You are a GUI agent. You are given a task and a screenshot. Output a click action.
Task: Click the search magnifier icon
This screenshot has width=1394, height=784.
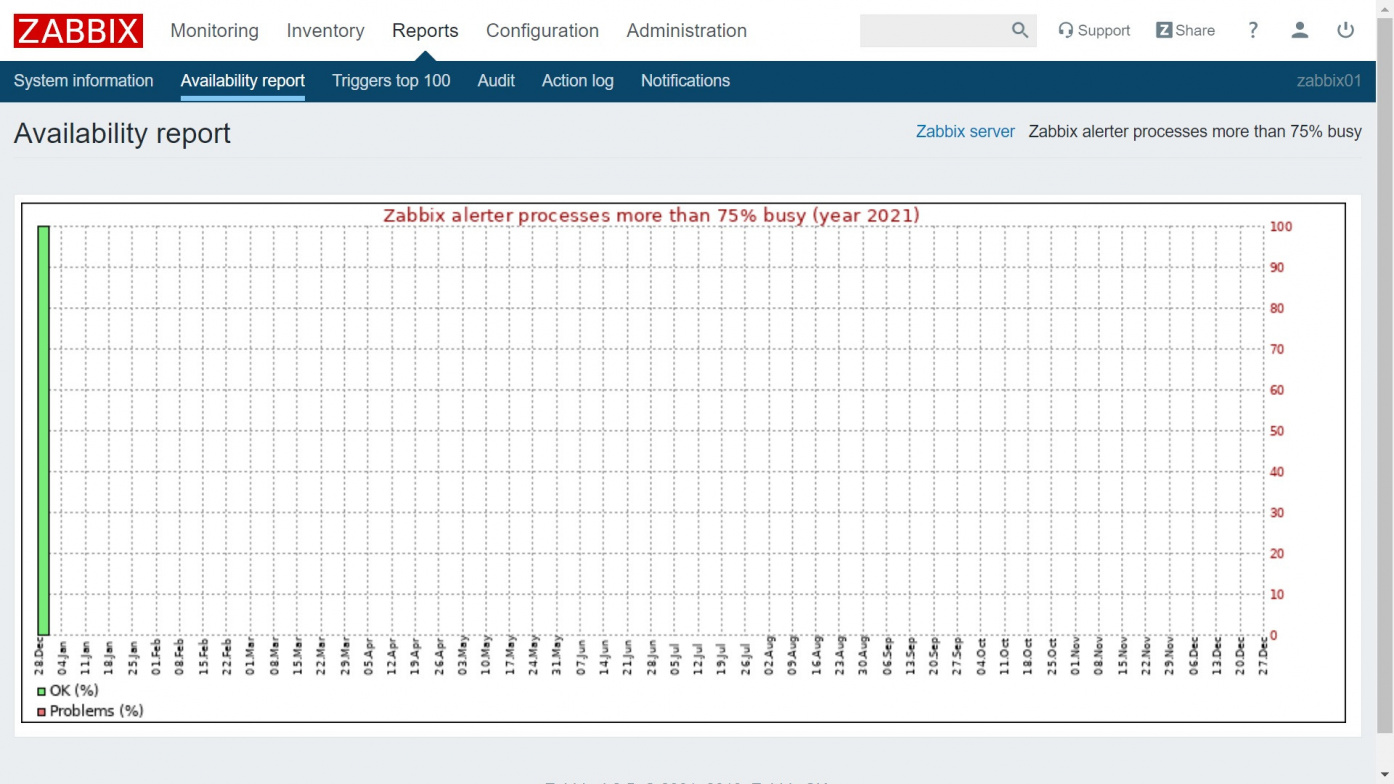click(1019, 30)
